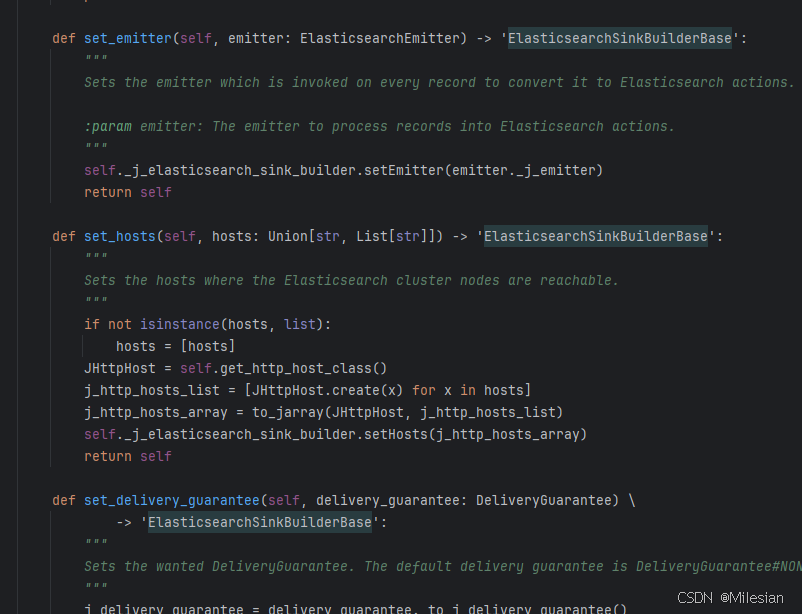This screenshot has height=614, width=802.
Task: Click Union[str, List[str]] type hint
Action: (351, 236)
